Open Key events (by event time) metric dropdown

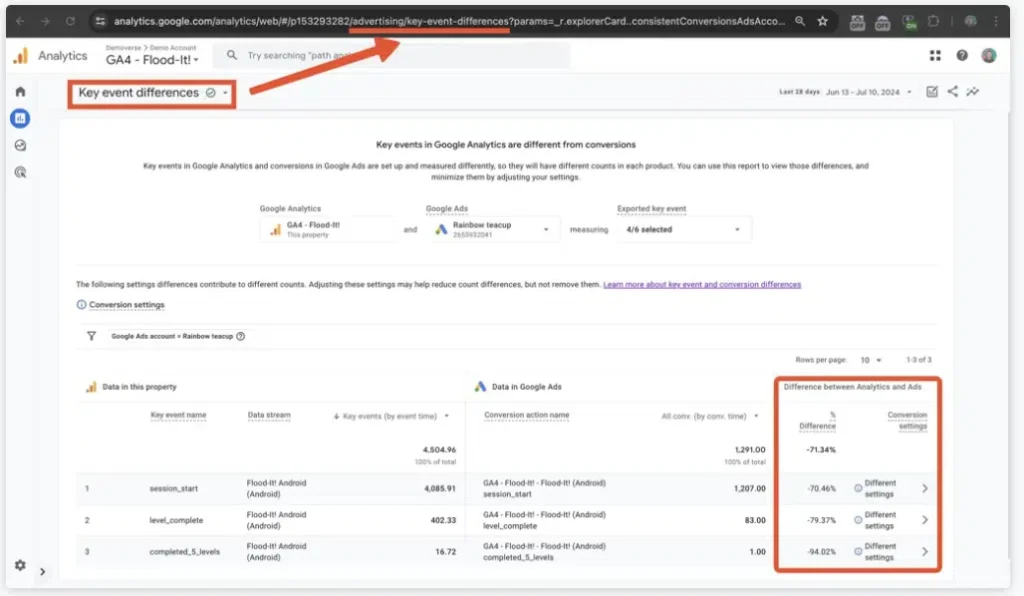[x=447, y=416]
